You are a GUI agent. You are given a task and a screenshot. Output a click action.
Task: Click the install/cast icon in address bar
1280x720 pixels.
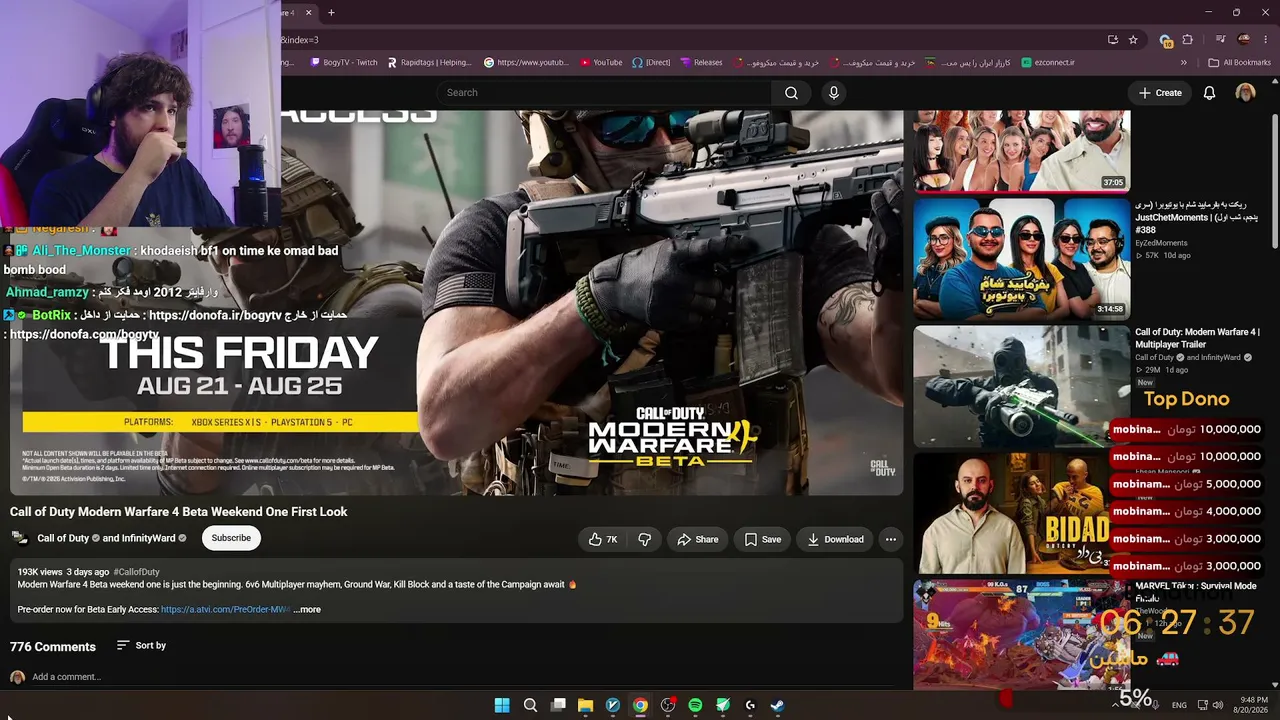tap(1113, 40)
